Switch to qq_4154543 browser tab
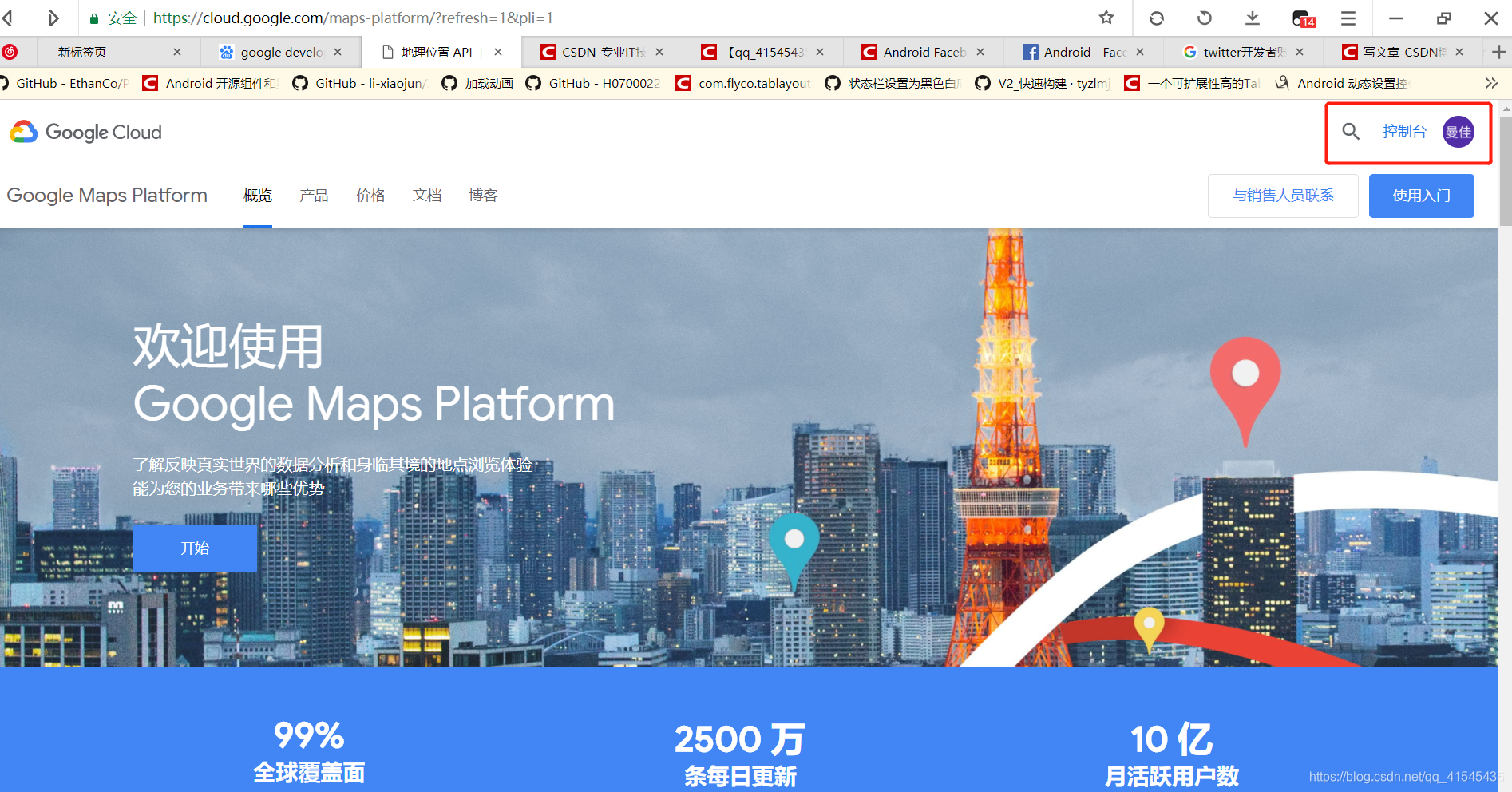 [765, 52]
